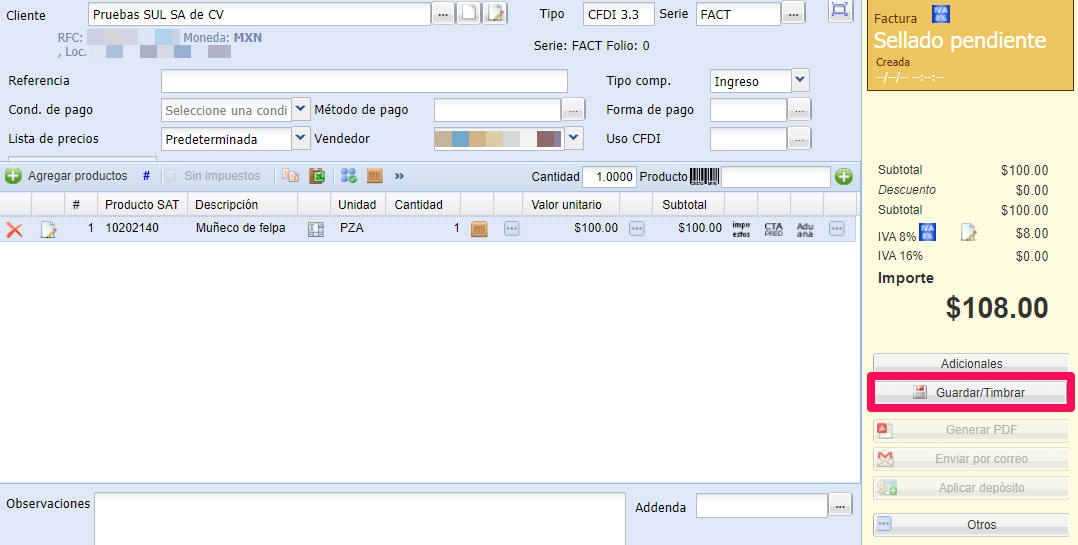Open the Adicionales button

pyautogui.click(x=971, y=364)
